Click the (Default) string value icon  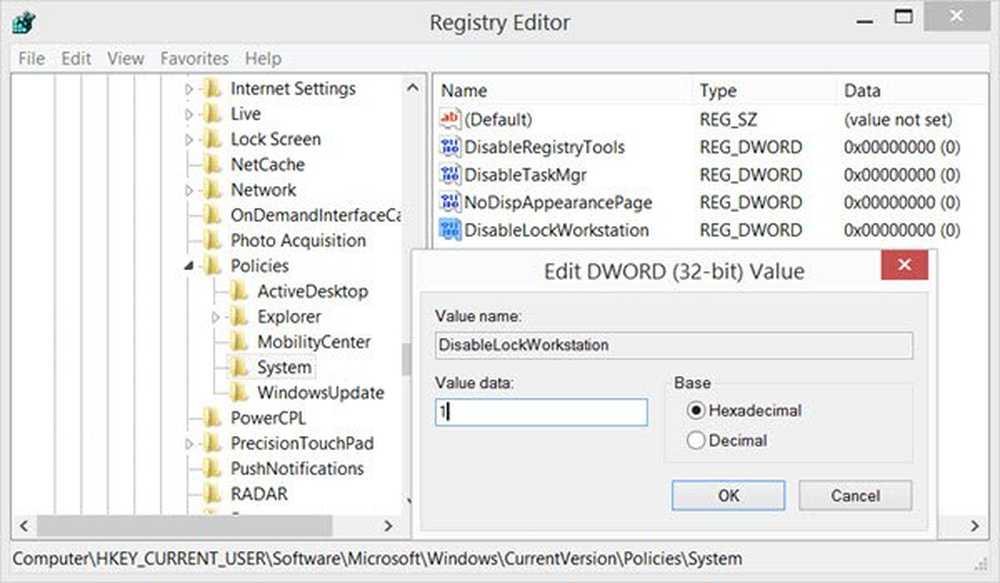[x=450, y=119]
